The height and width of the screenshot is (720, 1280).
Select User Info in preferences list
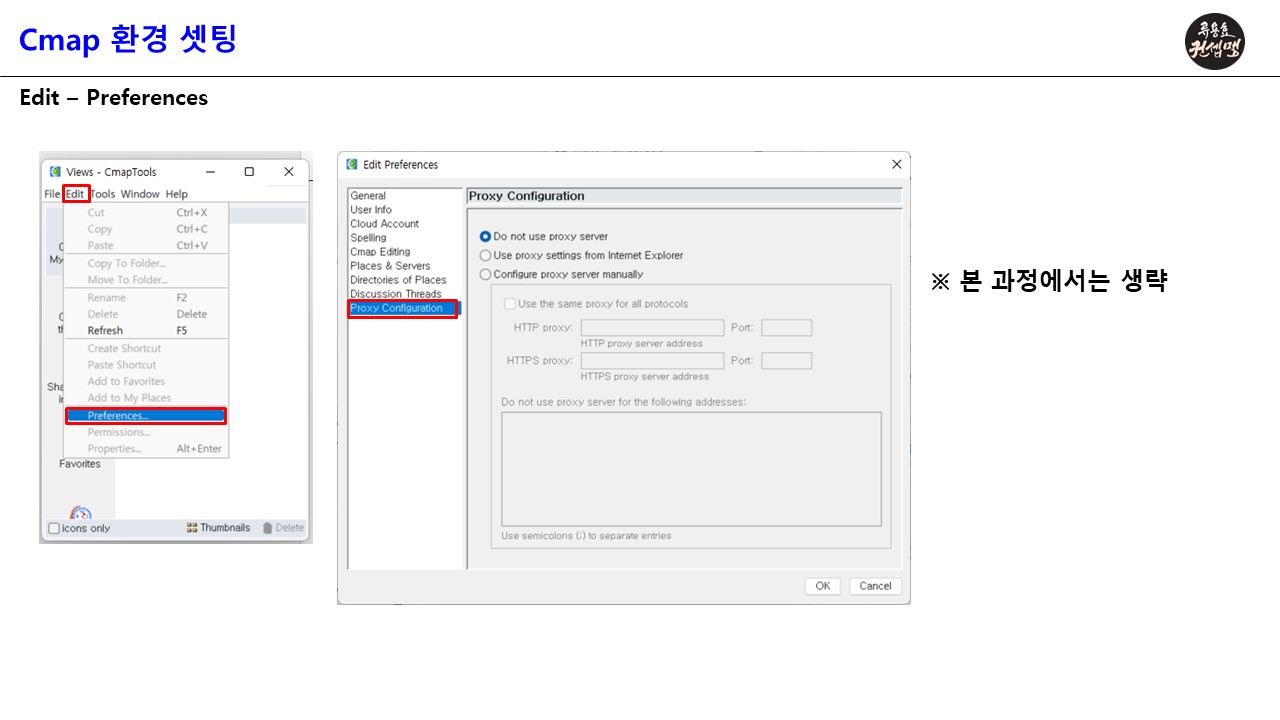[371, 210]
